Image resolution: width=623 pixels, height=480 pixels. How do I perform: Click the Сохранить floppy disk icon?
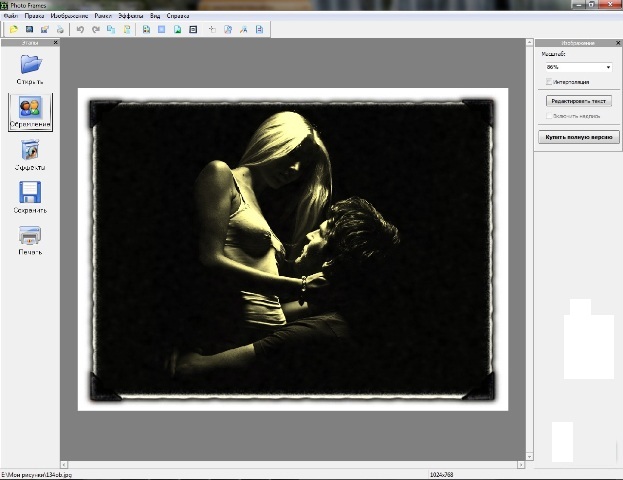click(x=30, y=194)
